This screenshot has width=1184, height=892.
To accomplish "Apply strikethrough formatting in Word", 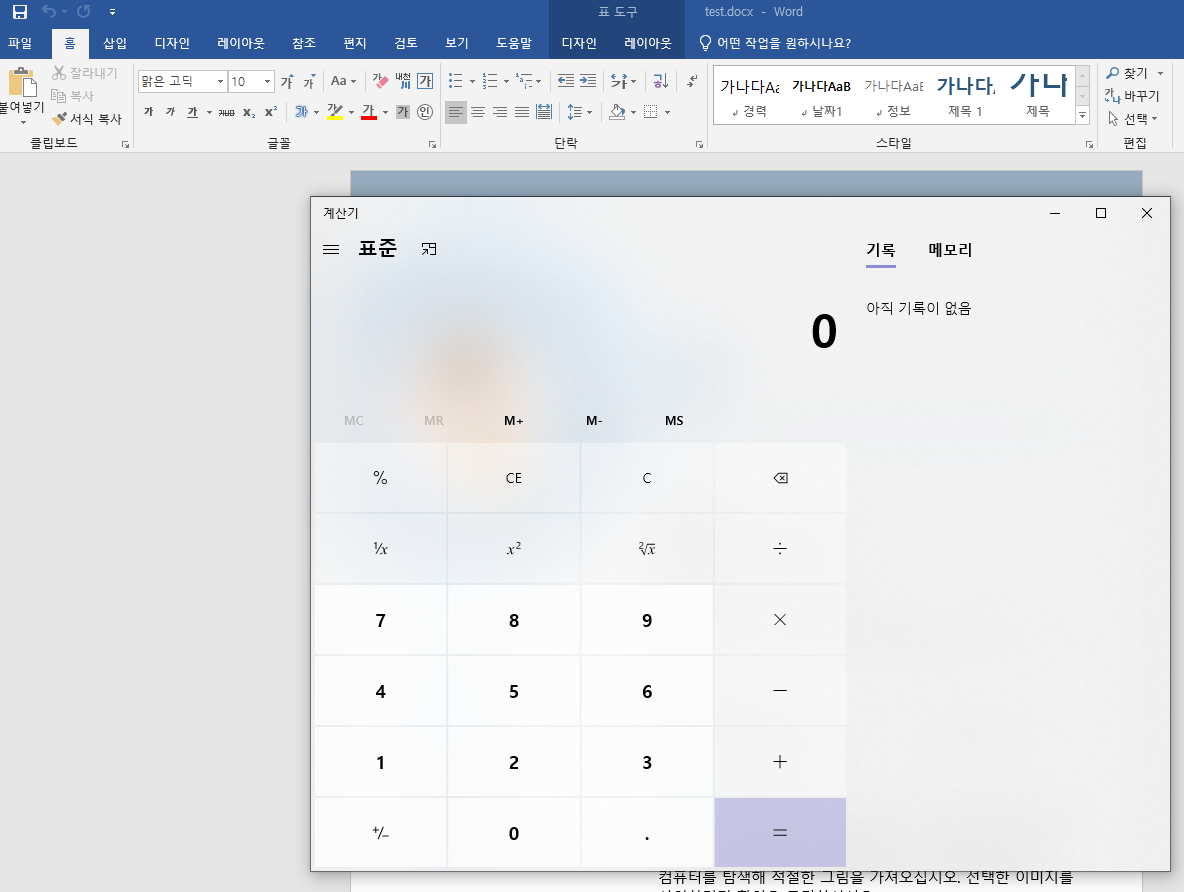I will [x=227, y=112].
